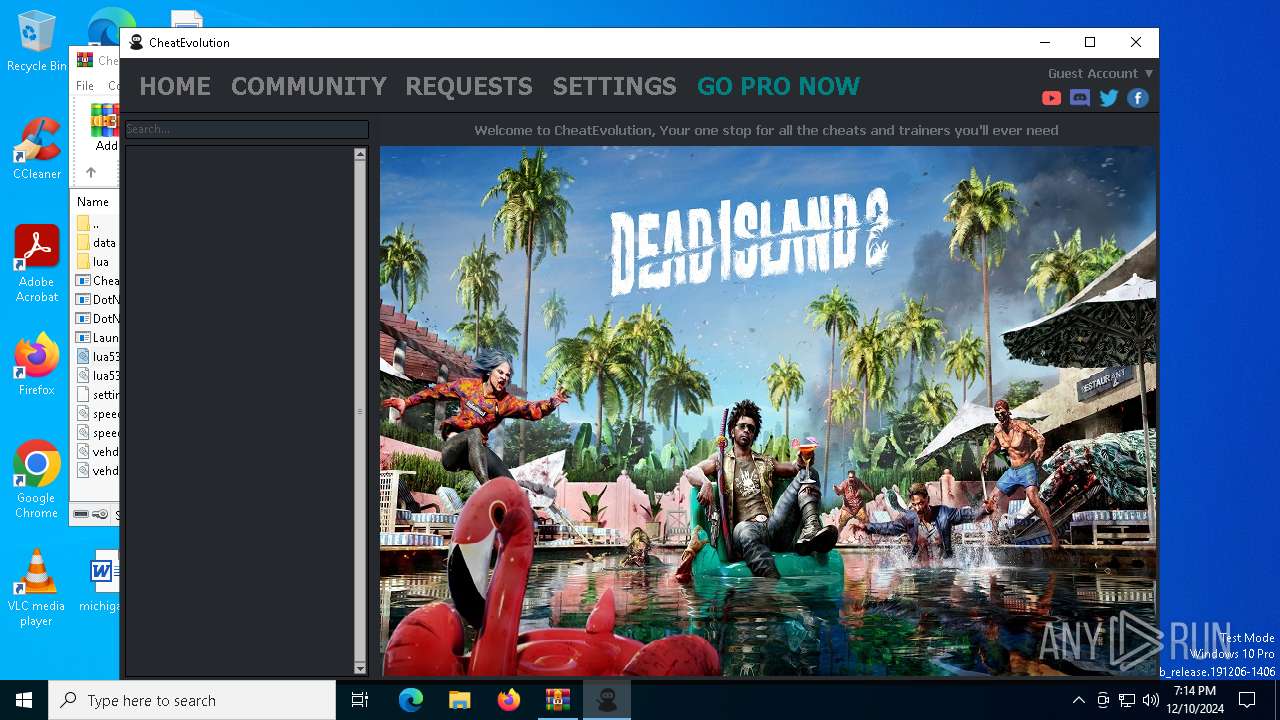
Task: Launch VLC media player shortcut
Action: pos(37,587)
